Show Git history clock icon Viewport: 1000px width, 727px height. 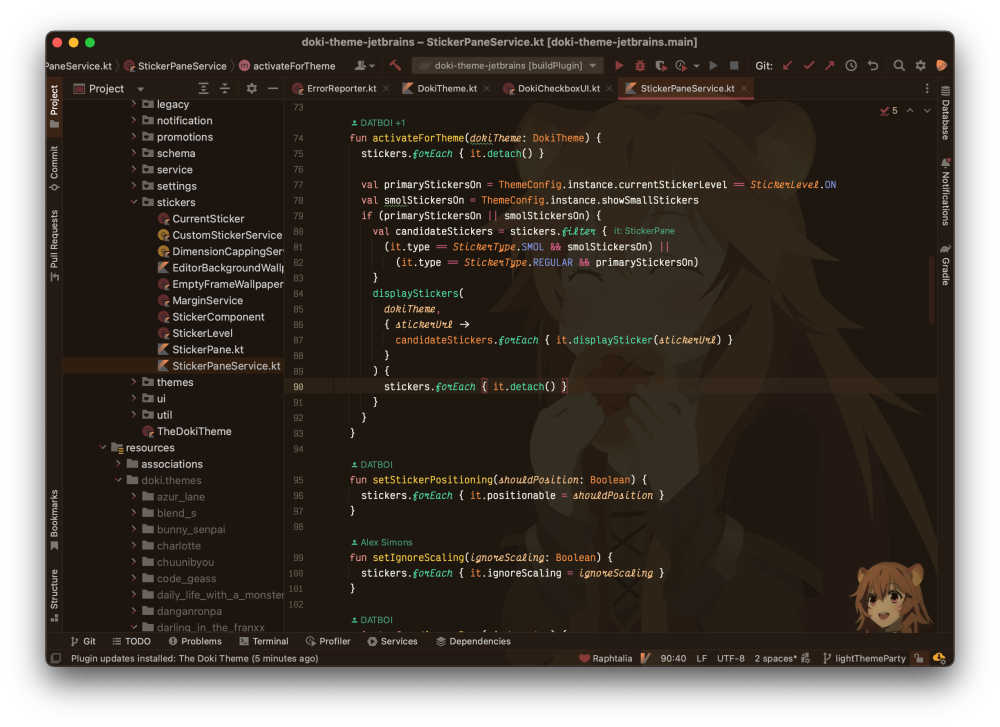coord(851,66)
